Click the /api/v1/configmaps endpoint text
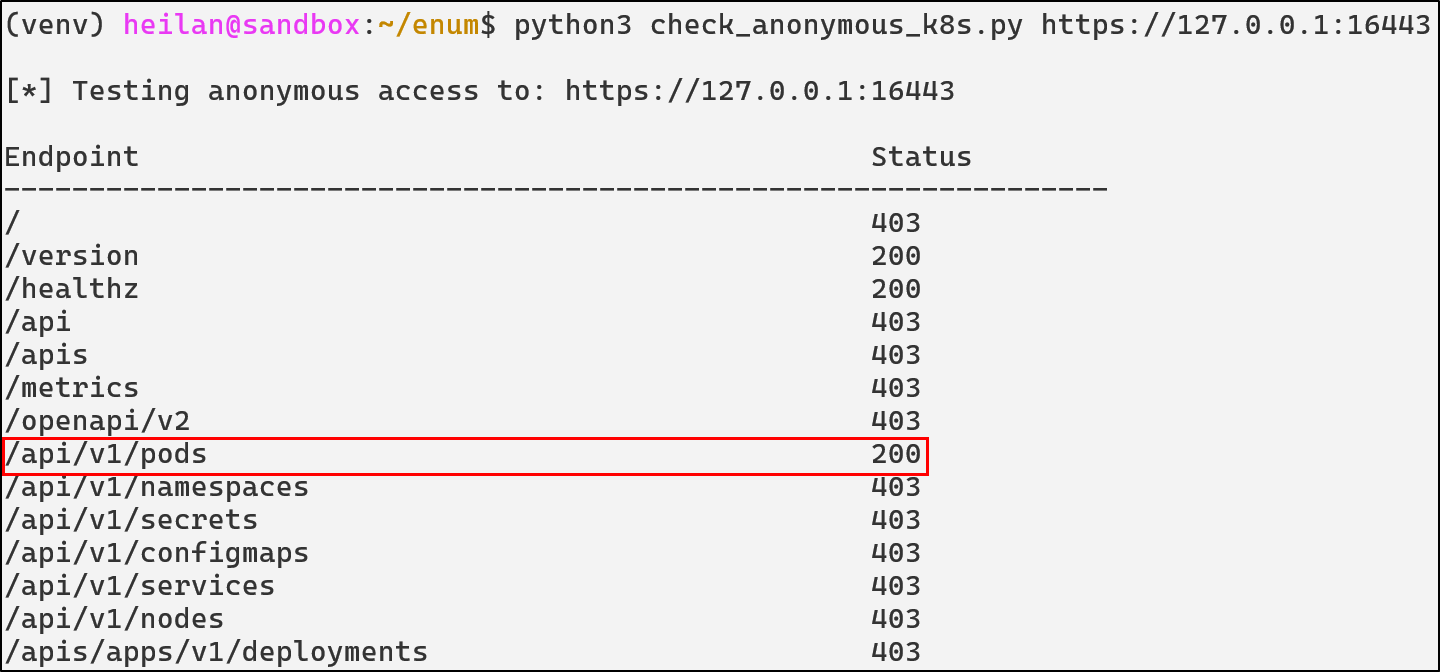 pyautogui.click(x=157, y=553)
